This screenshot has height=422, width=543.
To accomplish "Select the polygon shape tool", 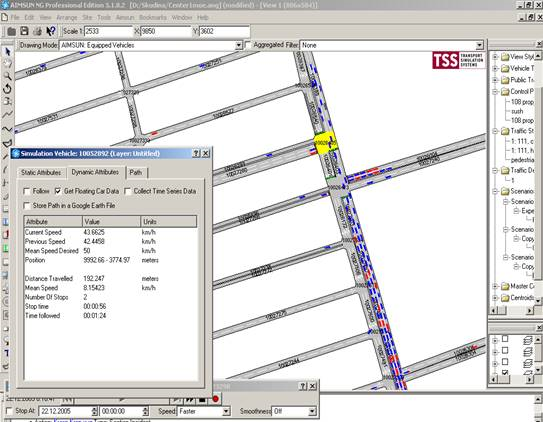I will (7, 143).
